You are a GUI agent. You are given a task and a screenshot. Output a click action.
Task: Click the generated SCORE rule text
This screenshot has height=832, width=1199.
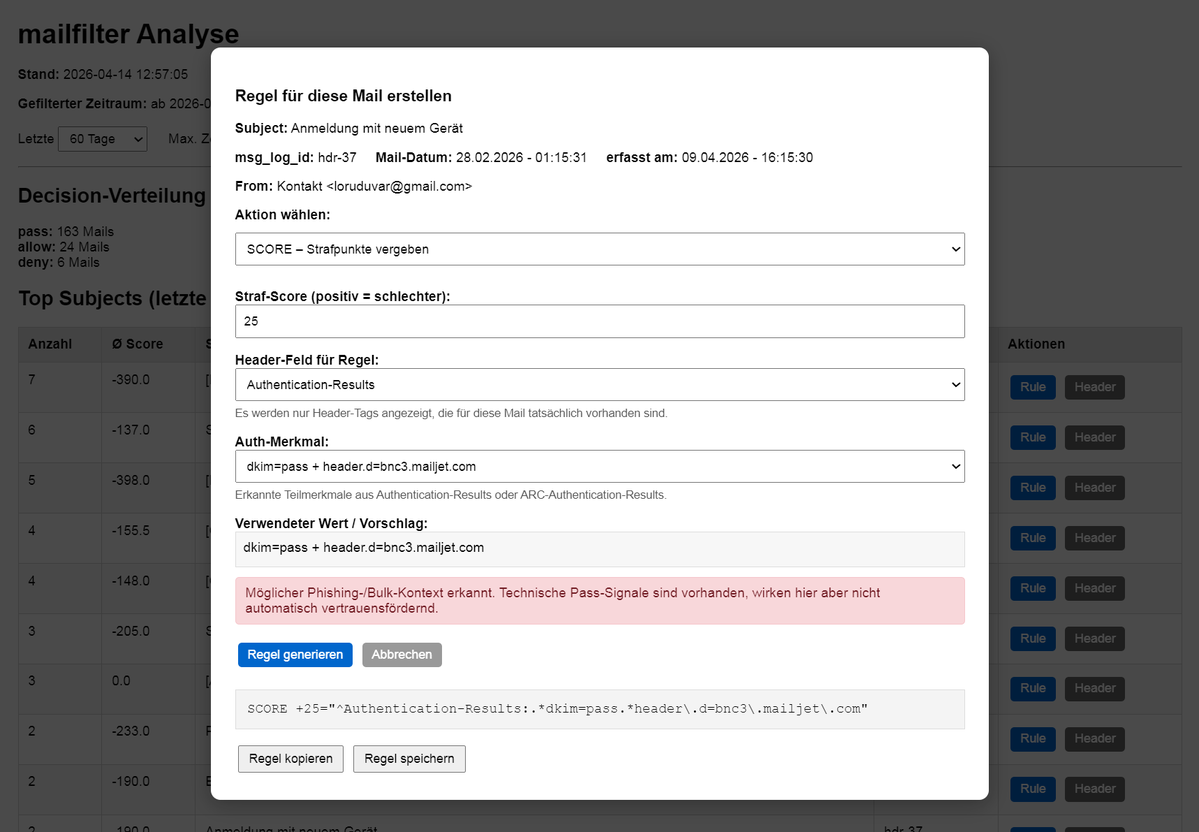tap(557, 709)
